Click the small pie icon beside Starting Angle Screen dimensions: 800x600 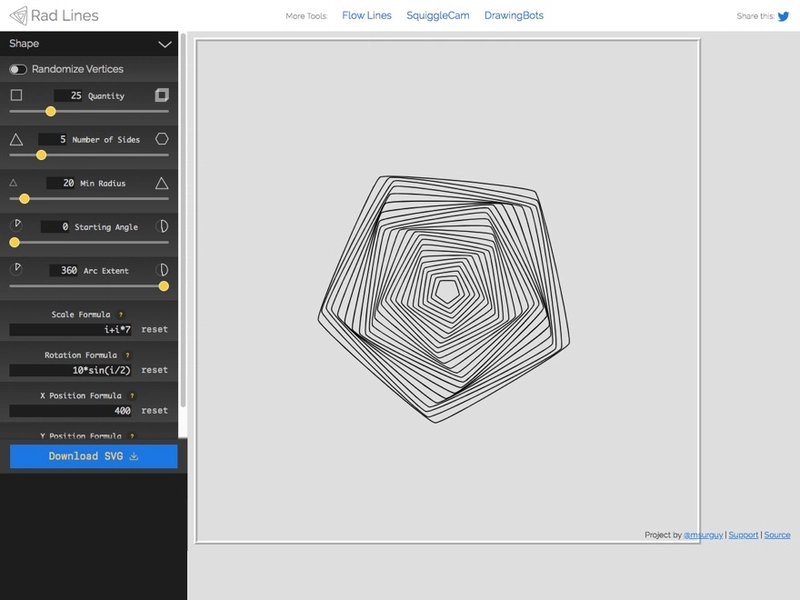tap(16, 225)
